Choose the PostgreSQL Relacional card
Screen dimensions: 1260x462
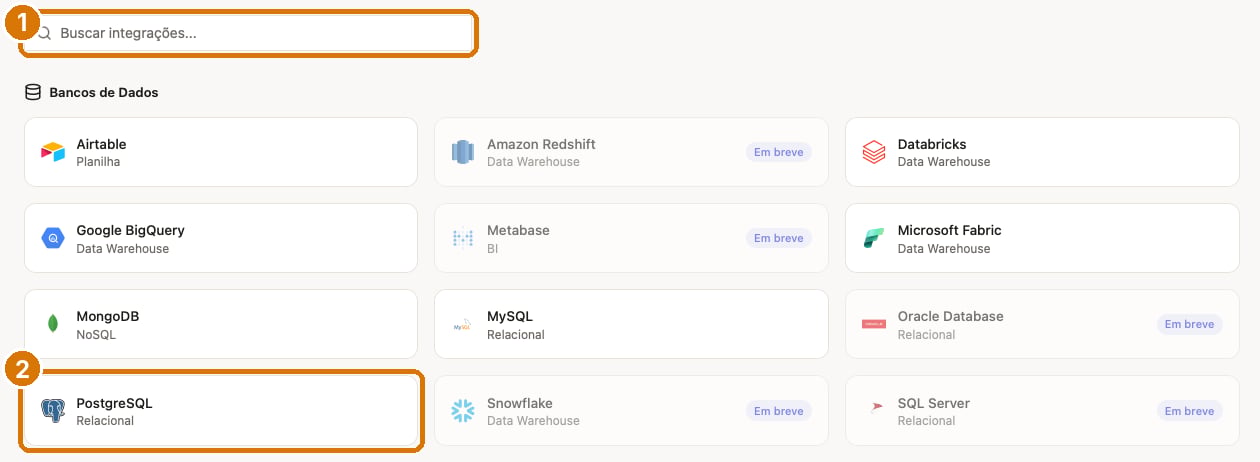coord(221,411)
